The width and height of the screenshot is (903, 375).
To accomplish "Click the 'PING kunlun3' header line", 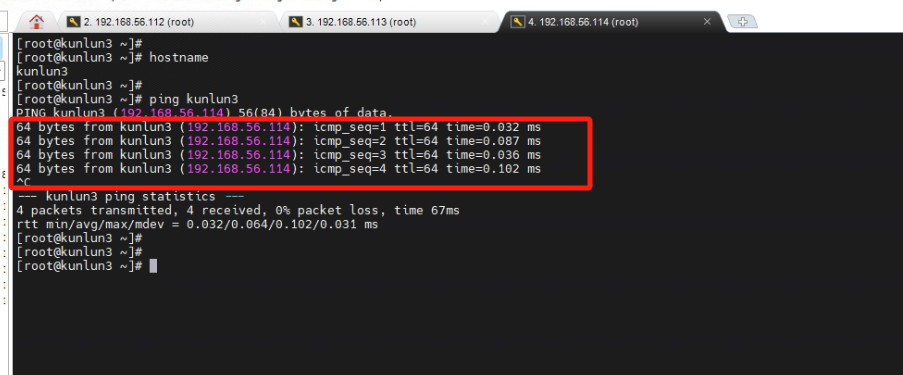I will [x=204, y=113].
